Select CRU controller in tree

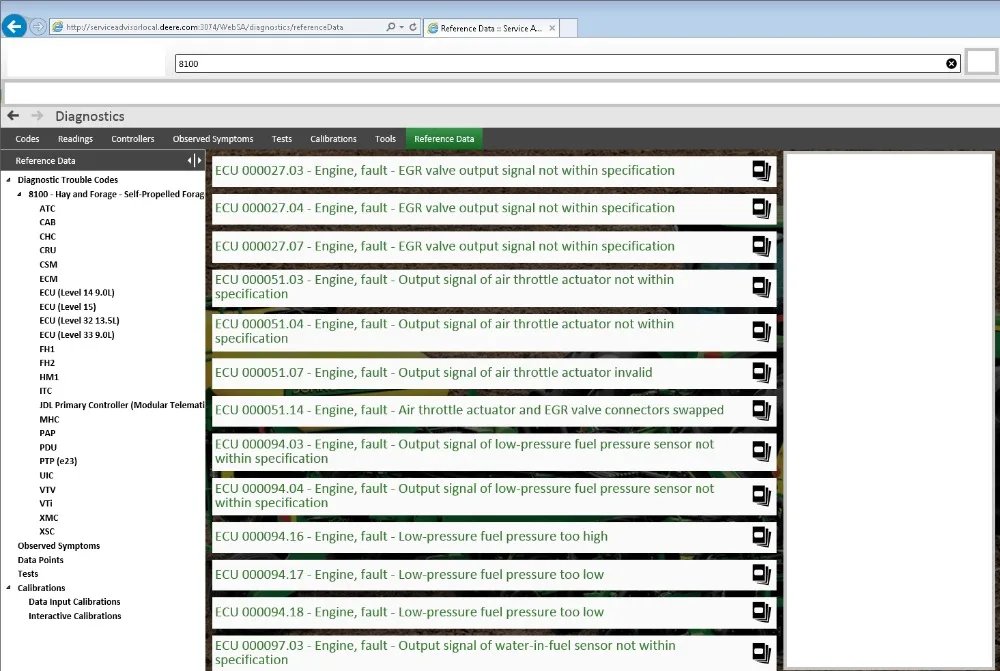point(48,251)
